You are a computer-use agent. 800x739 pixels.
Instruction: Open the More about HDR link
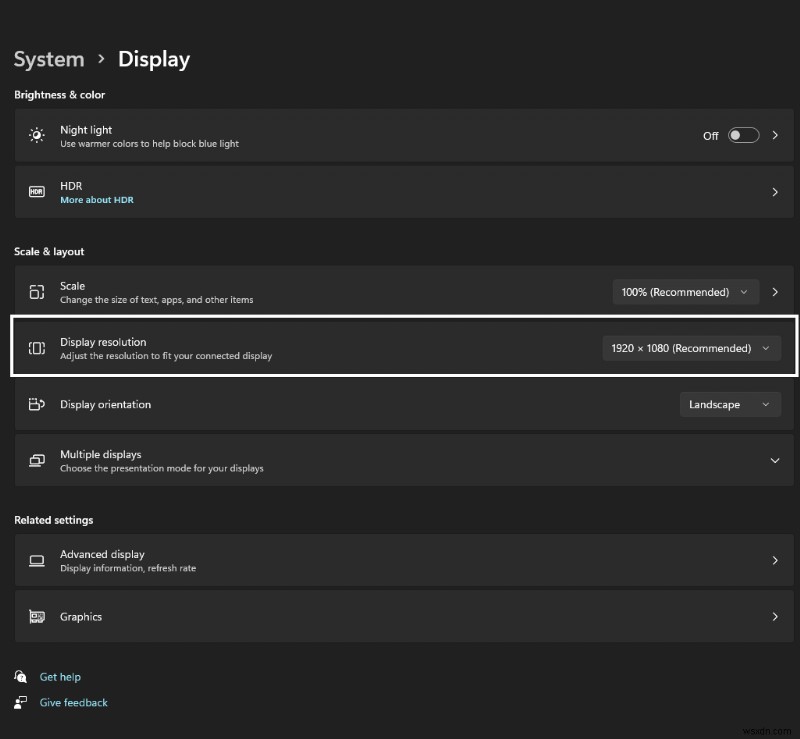coord(97,199)
